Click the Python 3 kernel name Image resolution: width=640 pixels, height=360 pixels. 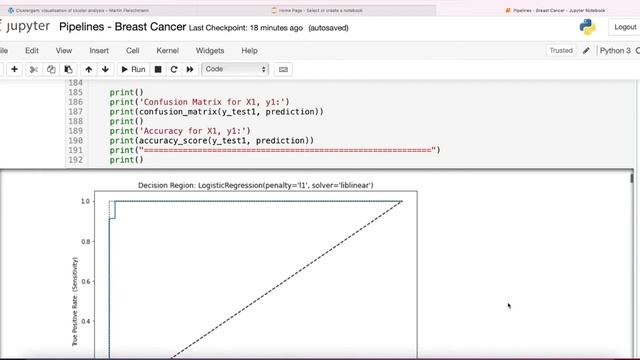[x=615, y=51]
